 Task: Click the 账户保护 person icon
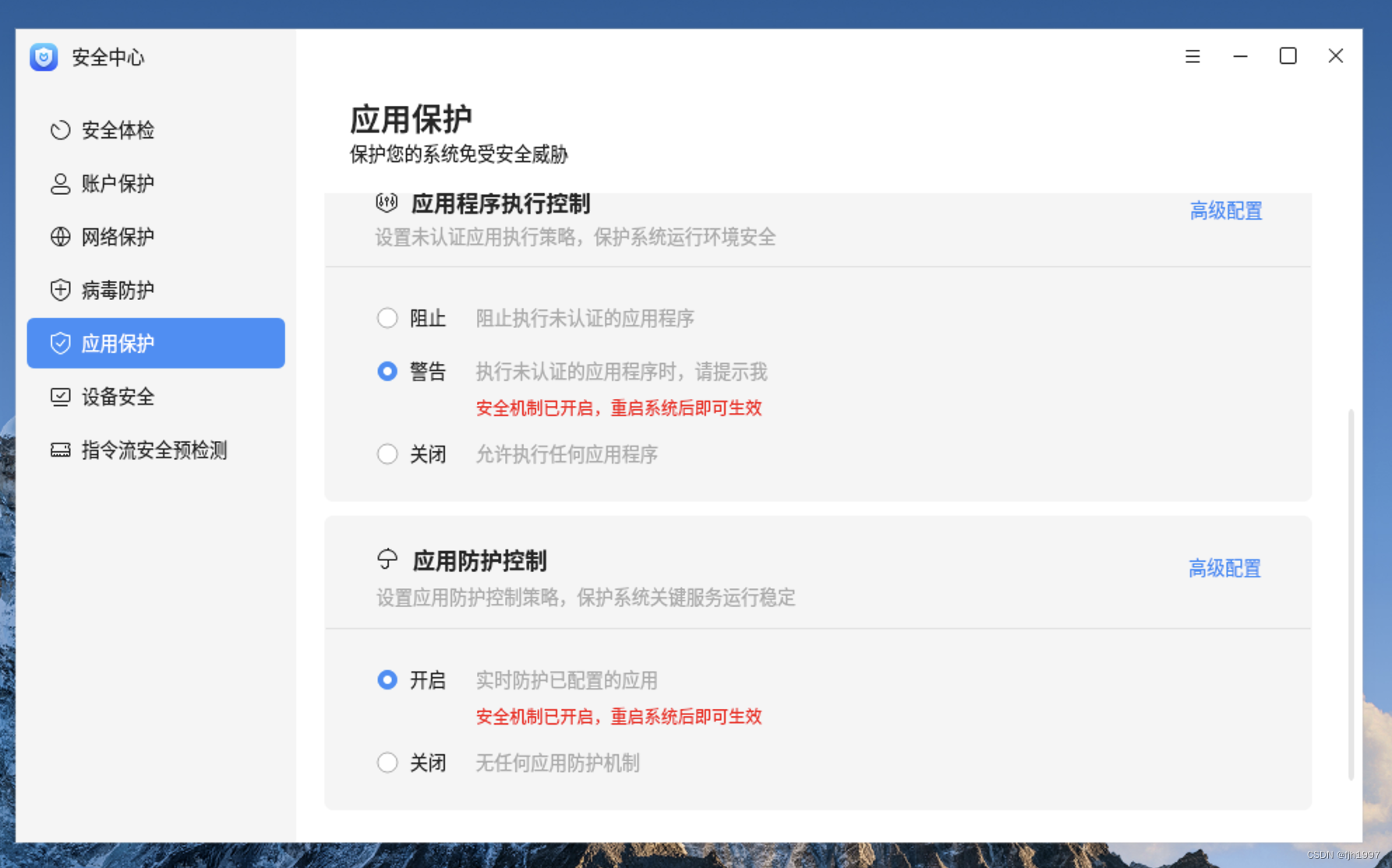60,183
